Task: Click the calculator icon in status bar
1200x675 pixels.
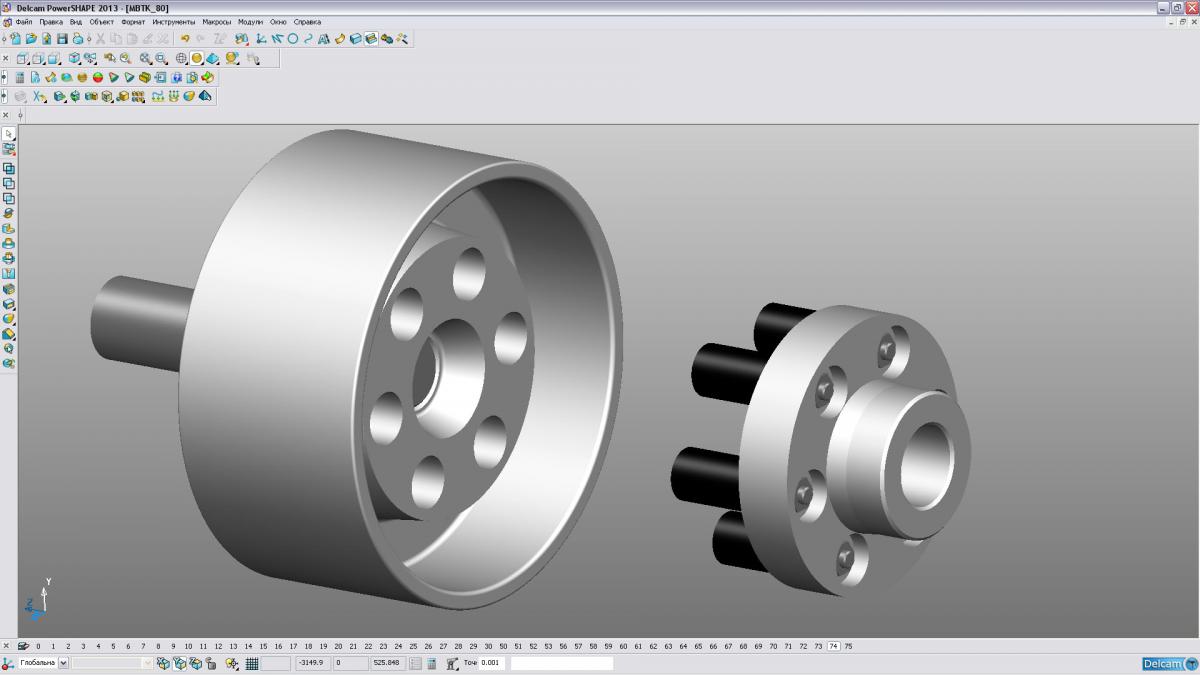Action: coord(431,663)
